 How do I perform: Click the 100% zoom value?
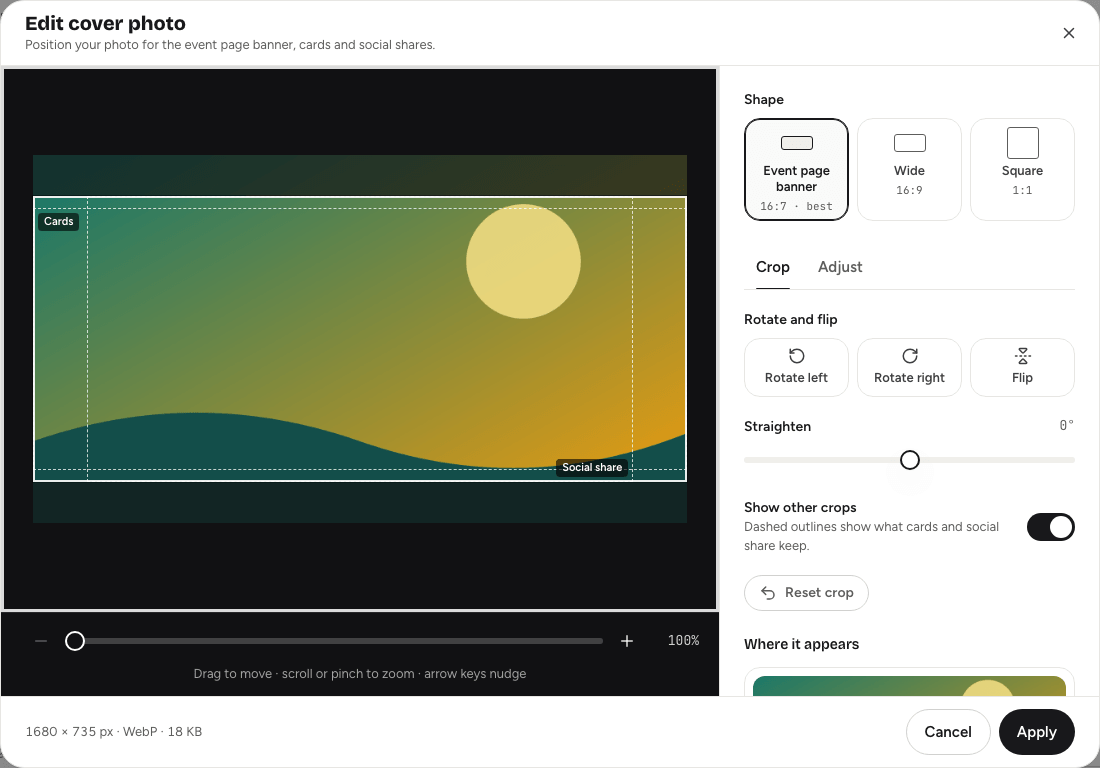[683, 641]
